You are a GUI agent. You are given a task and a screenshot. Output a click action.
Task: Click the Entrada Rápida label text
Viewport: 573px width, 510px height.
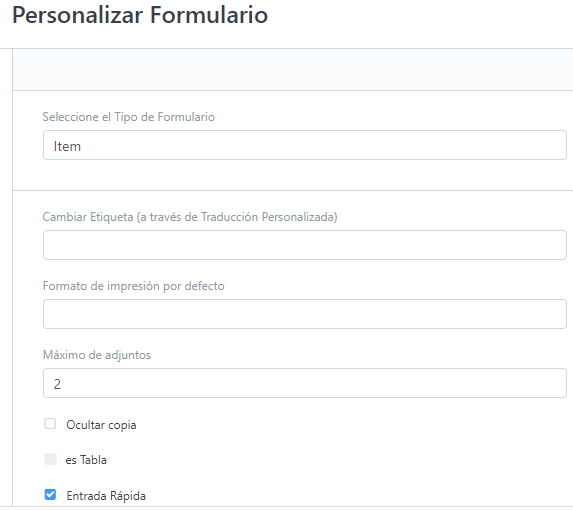(106, 496)
